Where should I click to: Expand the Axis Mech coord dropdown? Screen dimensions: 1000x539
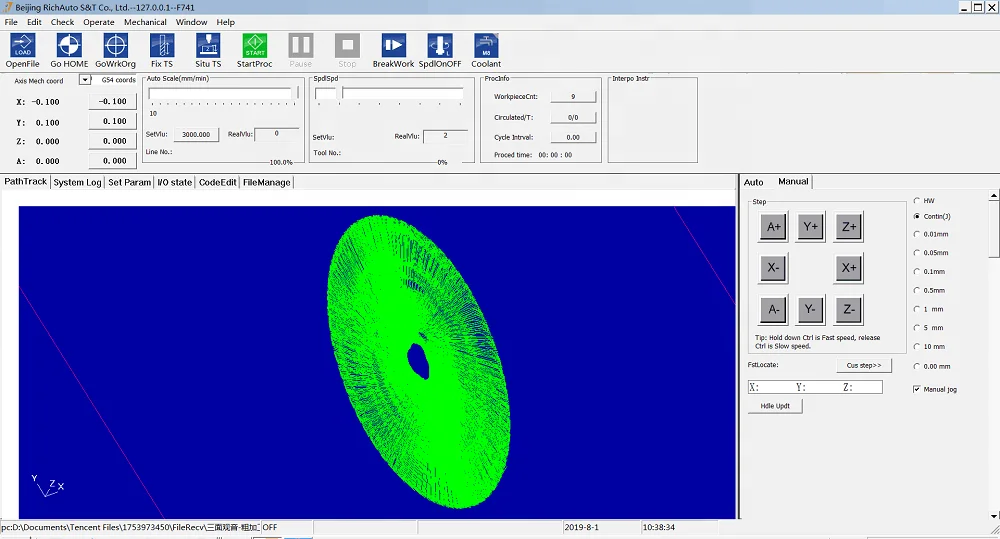pyautogui.click(x=84, y=80)
